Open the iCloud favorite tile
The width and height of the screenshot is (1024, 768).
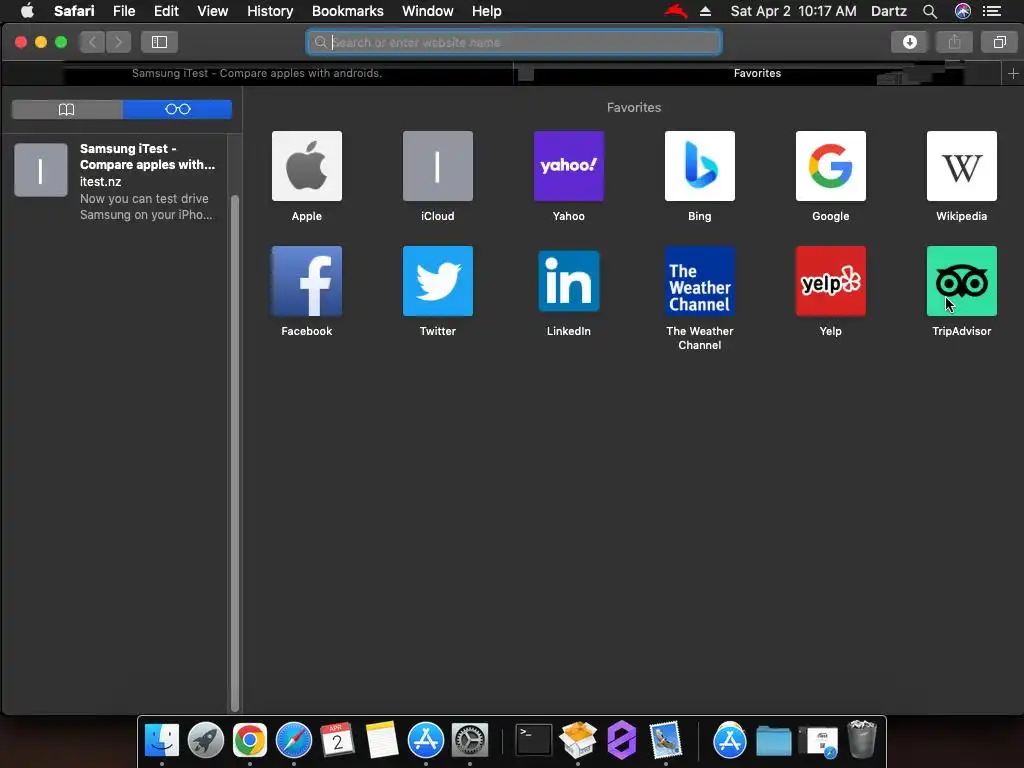[x=438, y=166]
